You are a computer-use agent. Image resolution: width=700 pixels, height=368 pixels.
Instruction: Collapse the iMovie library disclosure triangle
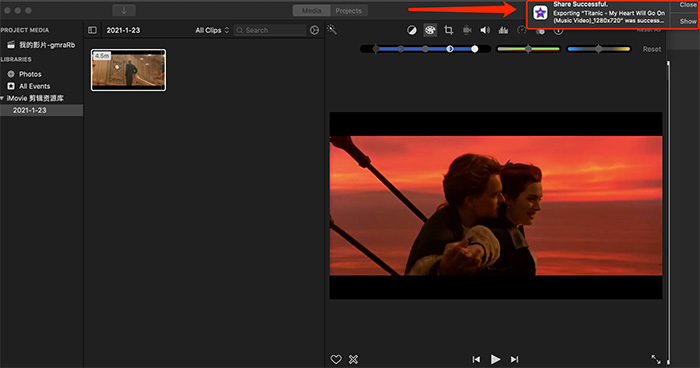click(2, 98)
